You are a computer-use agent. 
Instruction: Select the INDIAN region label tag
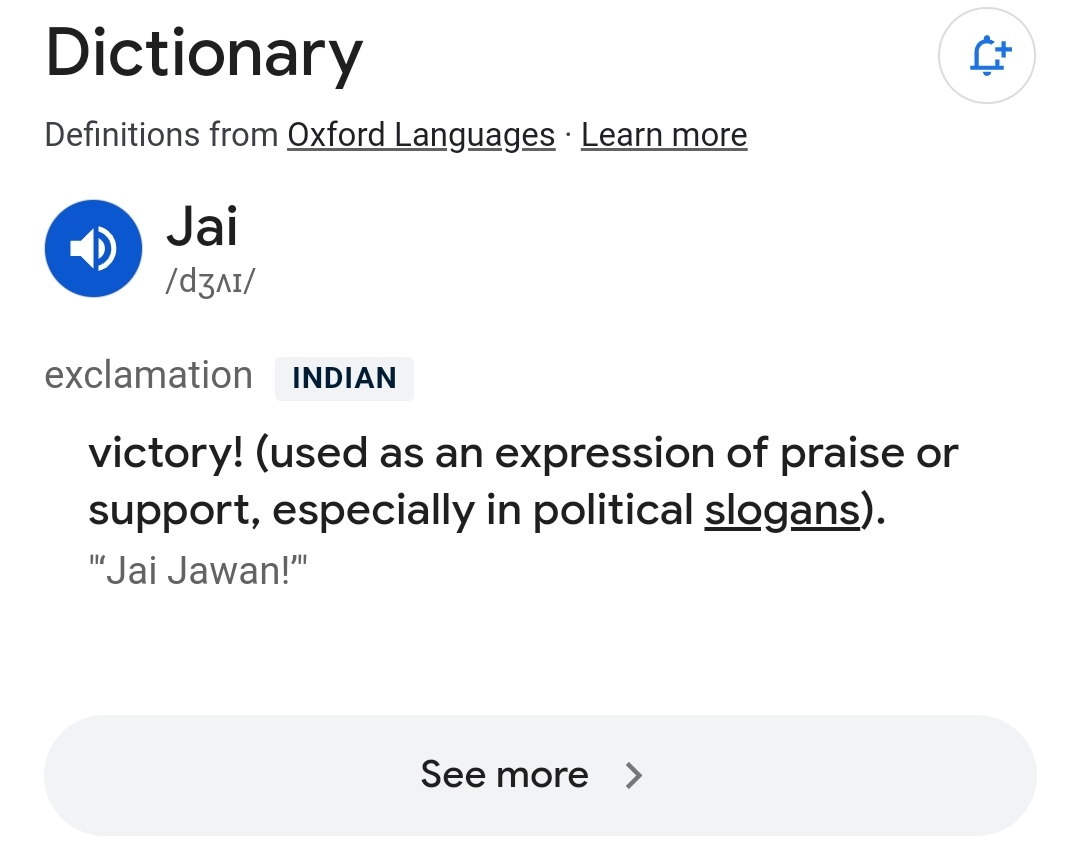click(x=344, y=378)
